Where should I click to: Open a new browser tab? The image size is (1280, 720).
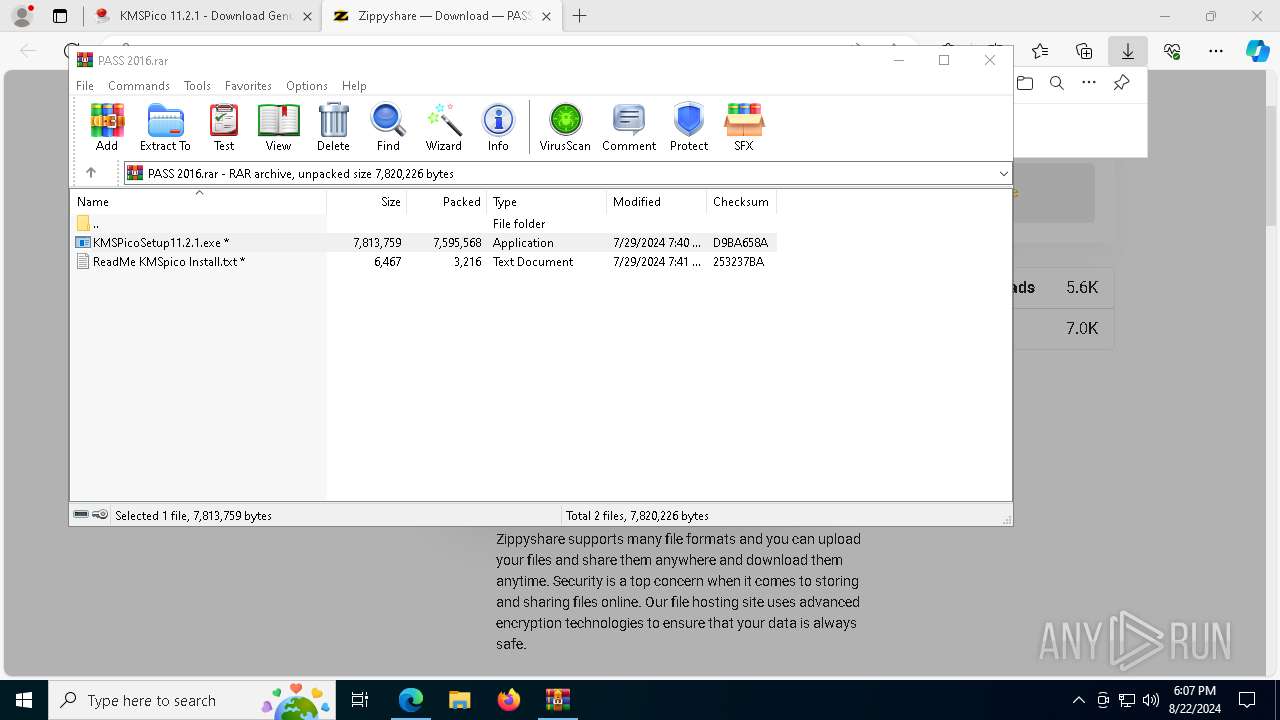click(x=579, y=16)
